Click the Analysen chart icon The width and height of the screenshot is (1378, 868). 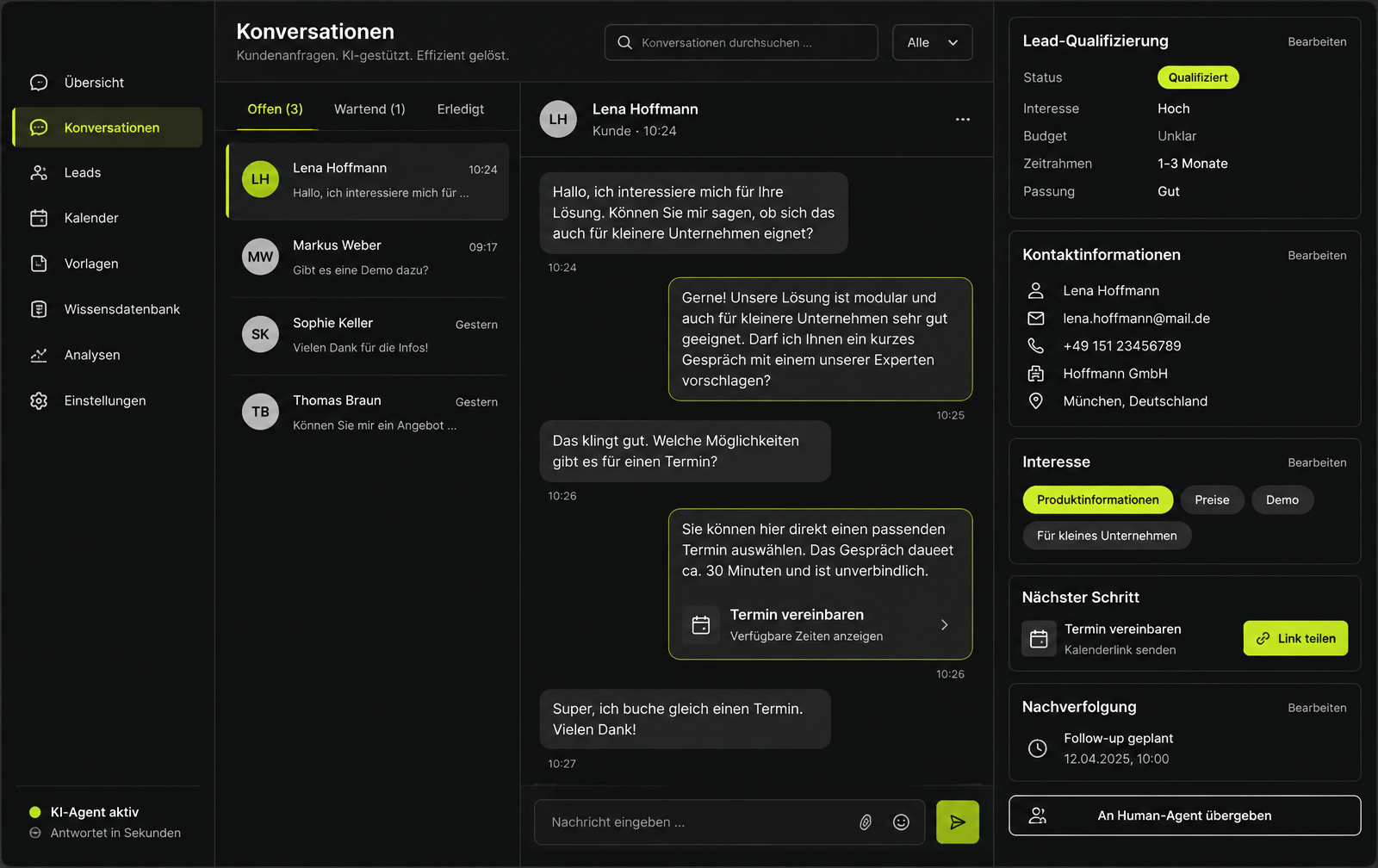(39, 355)
